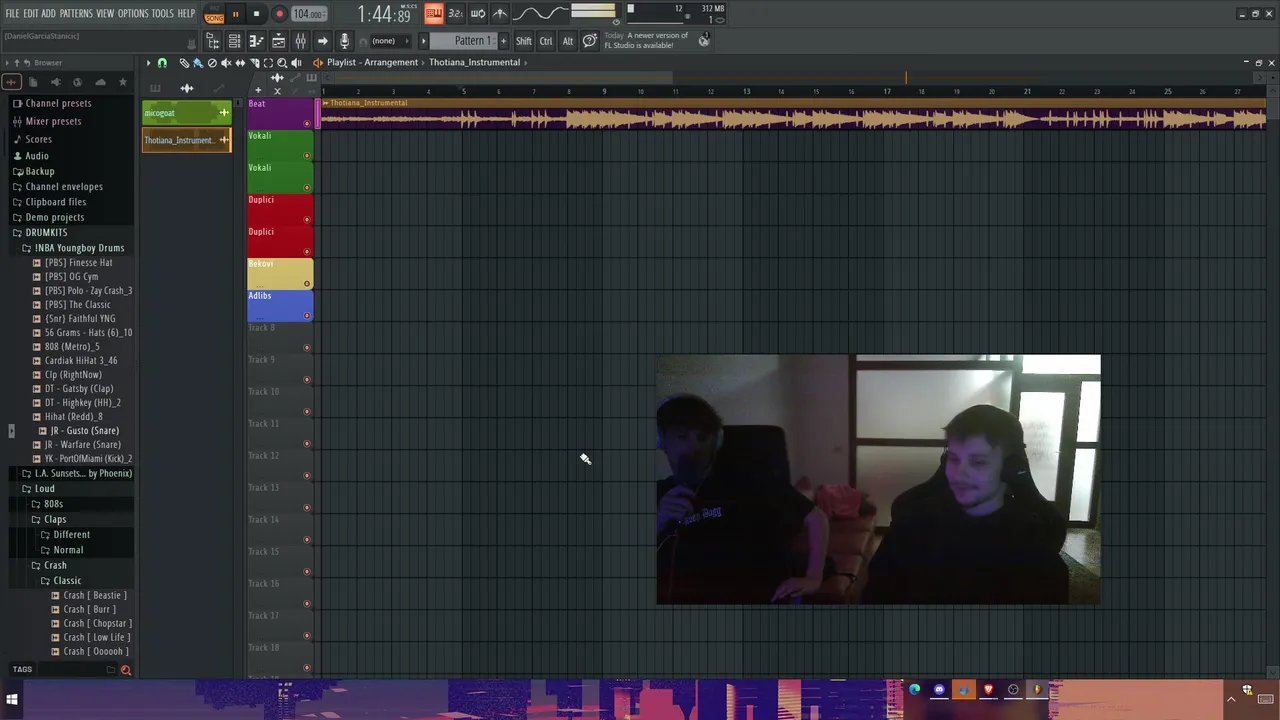Open the Piano roll window
Image resolution: width=1280 pixels, height=720 pixels.
(x=256, y=41)
